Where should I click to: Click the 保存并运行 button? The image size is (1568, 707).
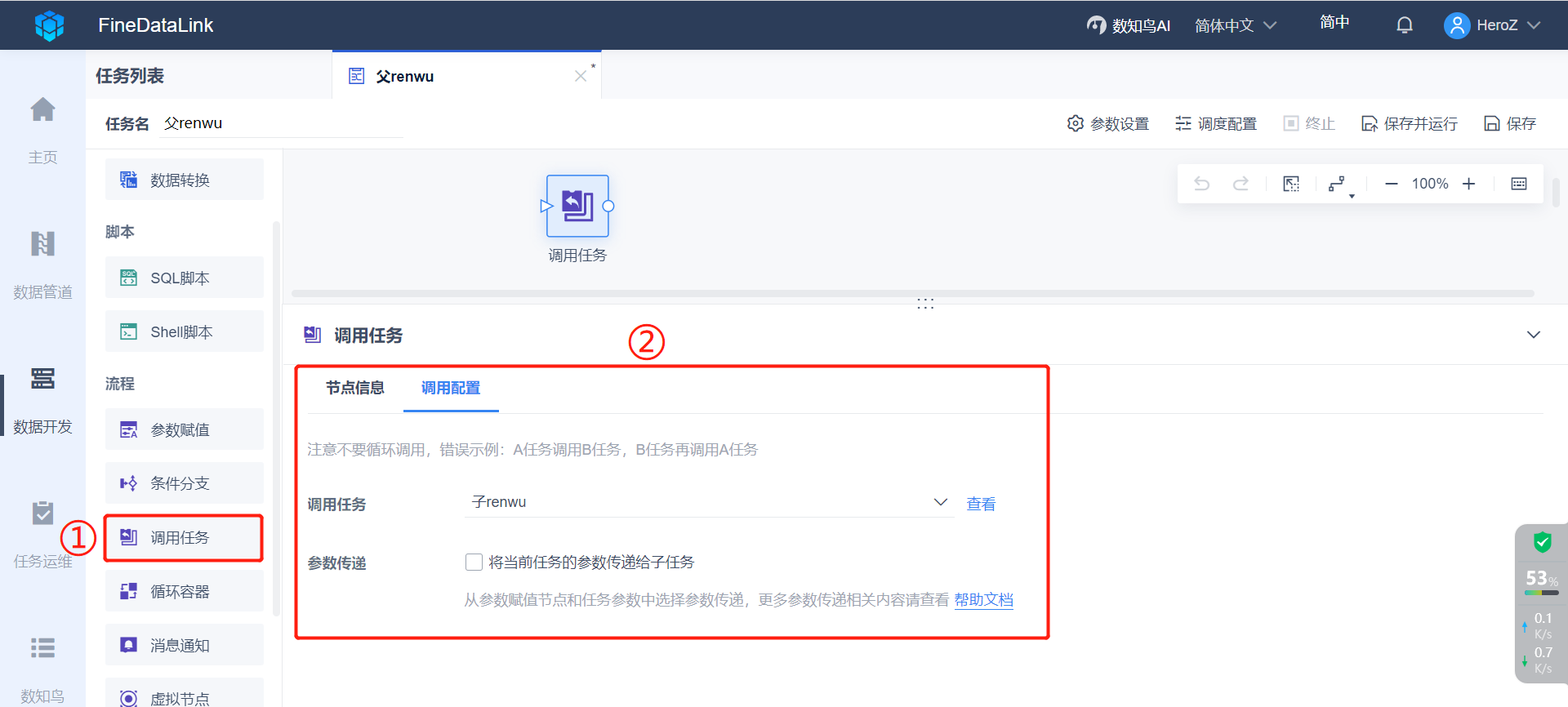pyautogui.click(x=1410, y=123)
